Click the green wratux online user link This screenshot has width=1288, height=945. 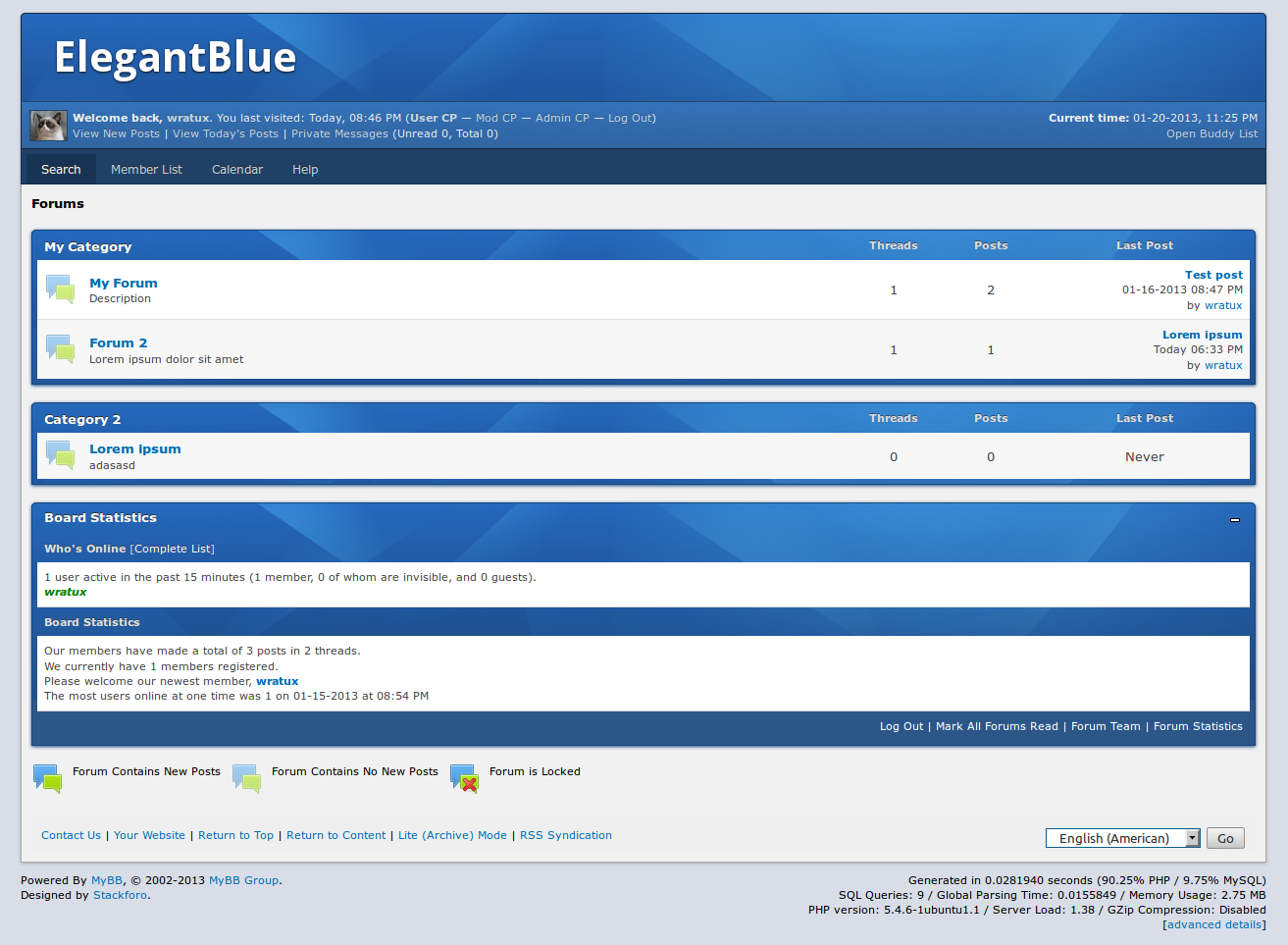coord(66,592)
